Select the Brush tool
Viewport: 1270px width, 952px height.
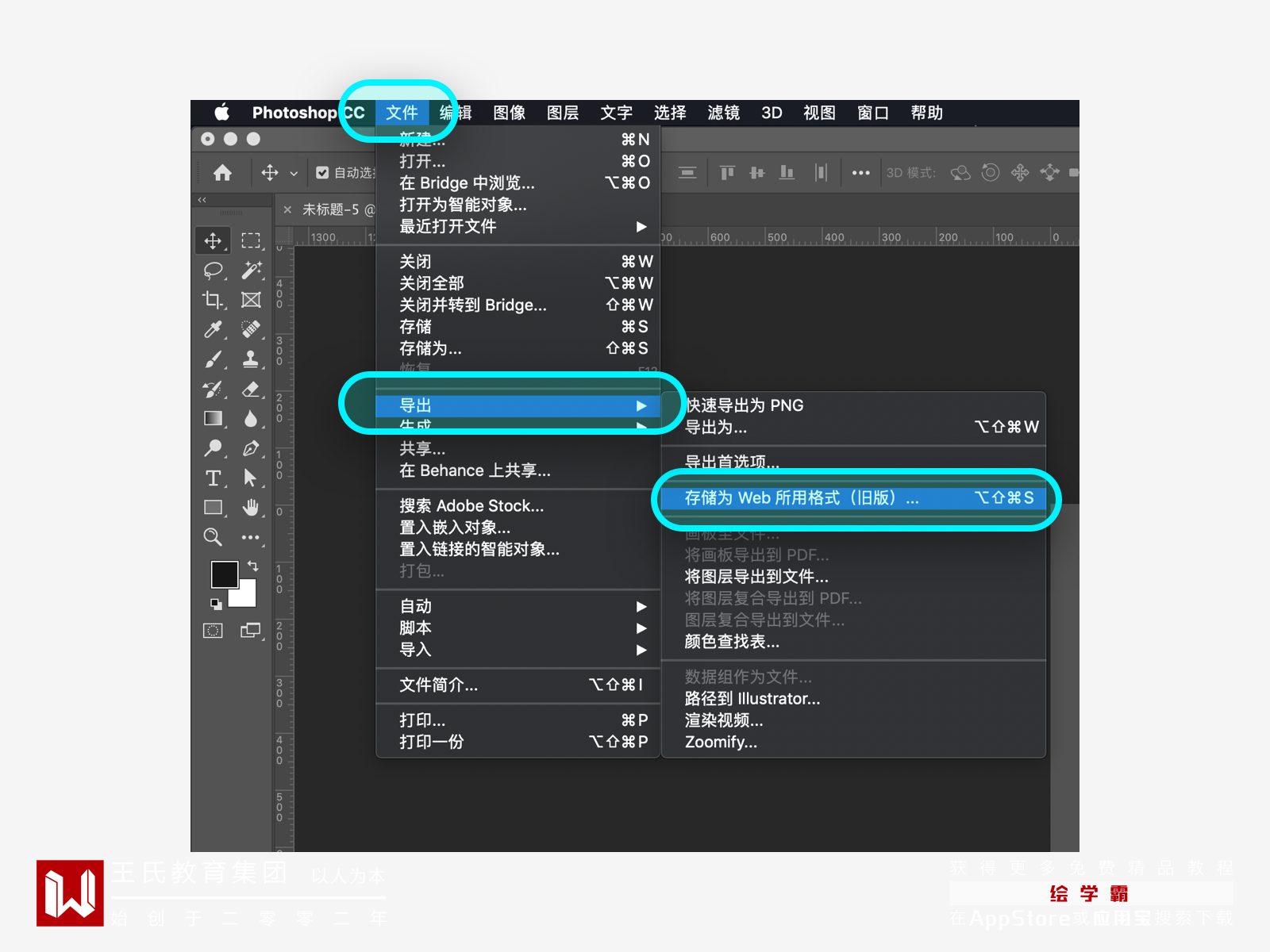[213, 359]
